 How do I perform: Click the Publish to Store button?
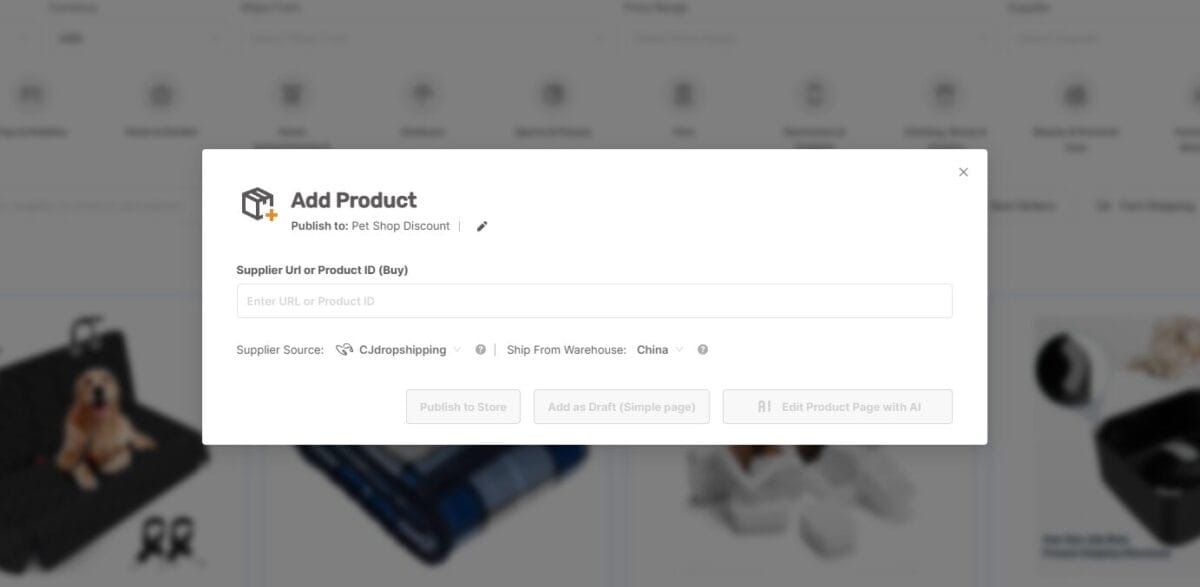coord(462,406)
